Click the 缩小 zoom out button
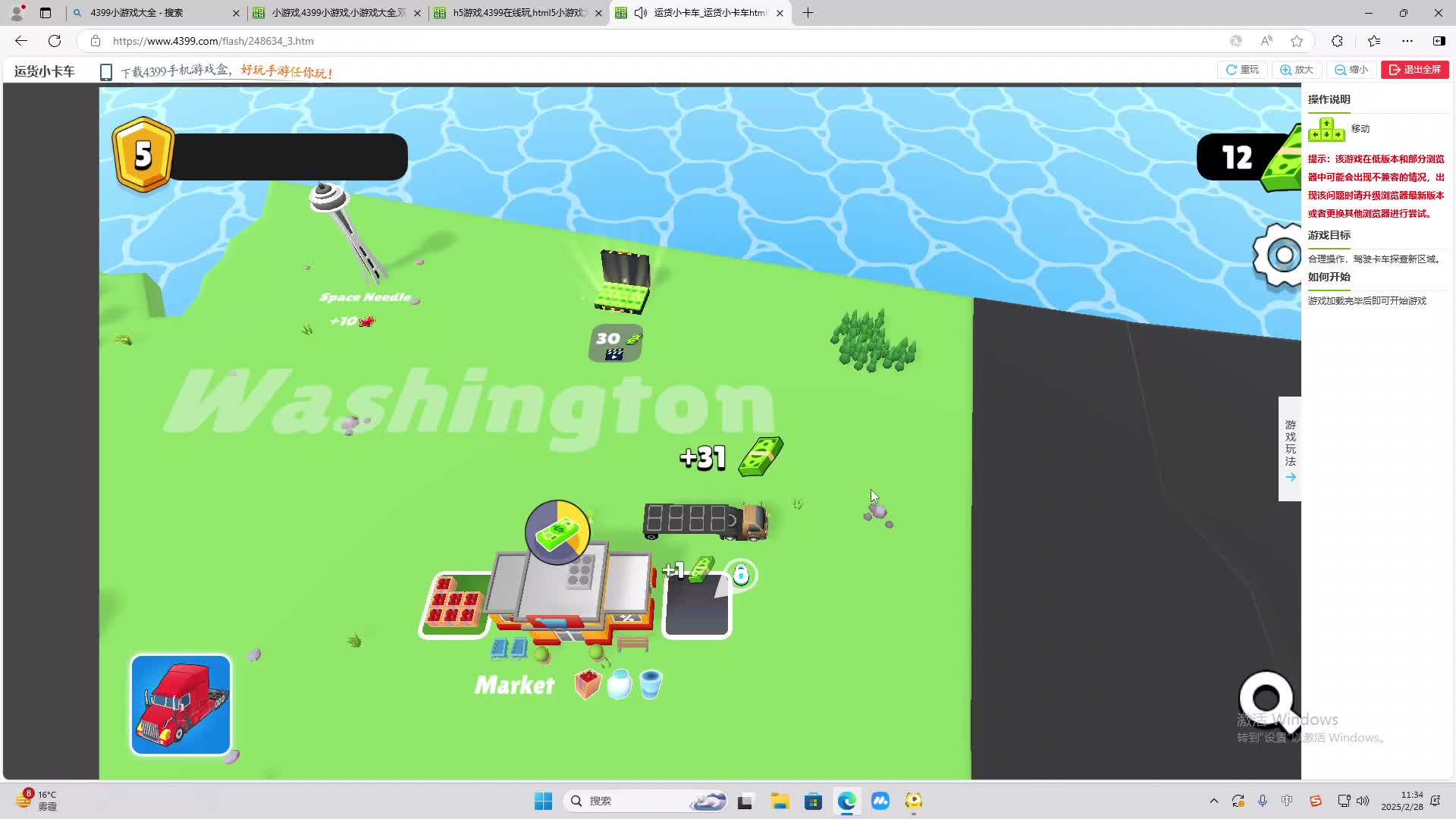This screenshot has height=819, width=1456. click(x=1351, y=70)
